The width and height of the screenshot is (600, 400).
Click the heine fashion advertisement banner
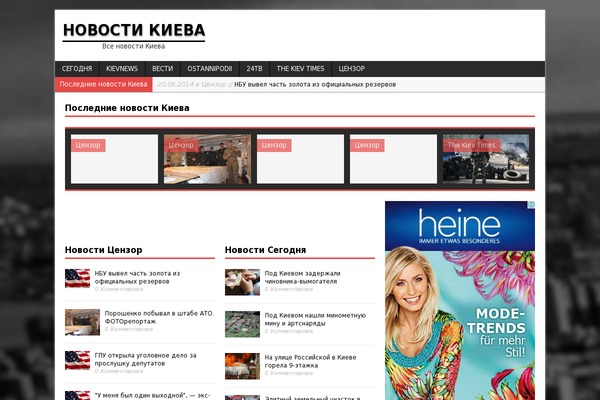click(x=460, y=300)
